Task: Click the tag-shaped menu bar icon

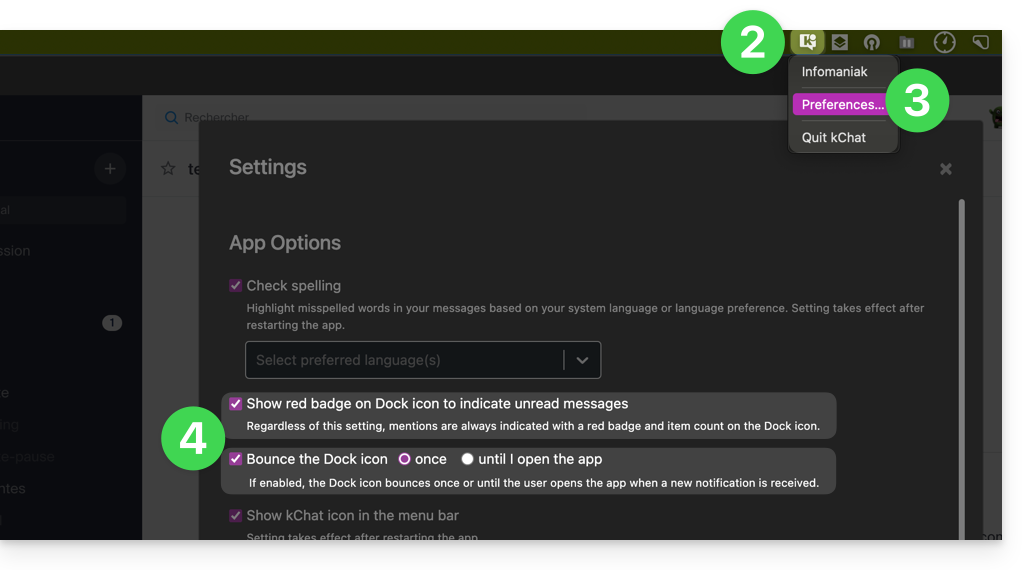Action: [981, 42]
